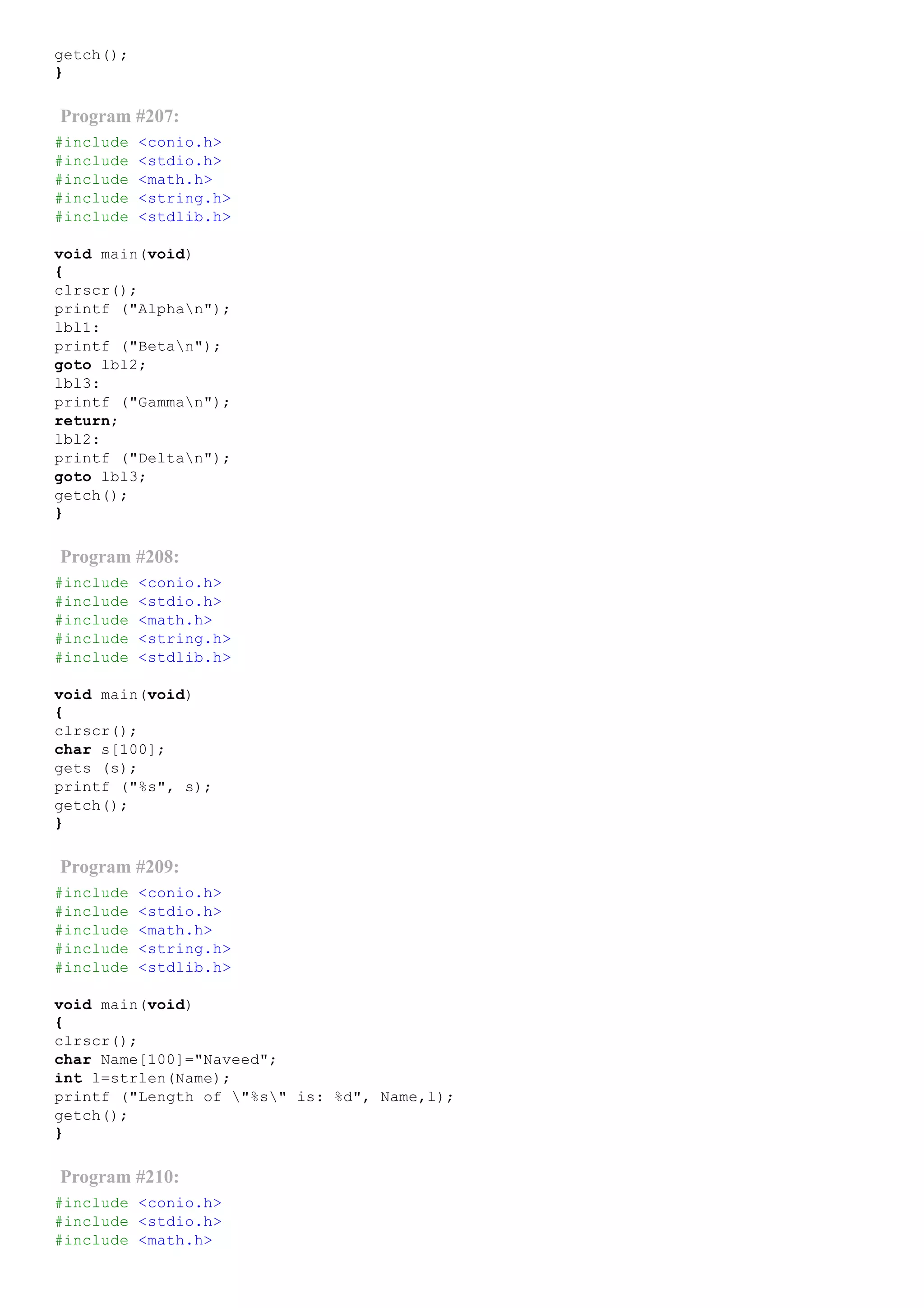Click "void main(void)" in Program #208

pyautogui.click(x=123, y=695)
